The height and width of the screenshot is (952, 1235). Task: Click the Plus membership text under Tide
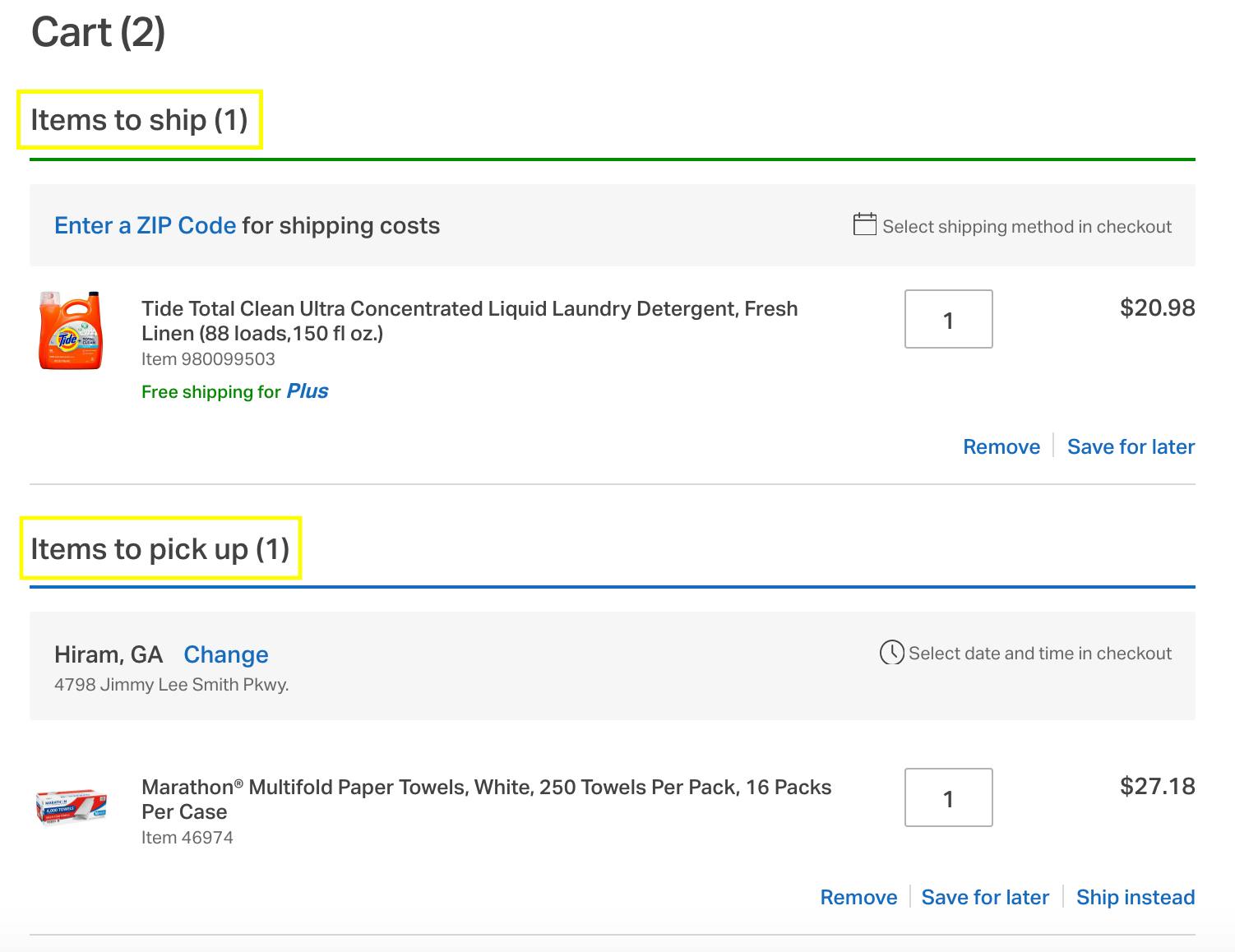click(307, 391)
